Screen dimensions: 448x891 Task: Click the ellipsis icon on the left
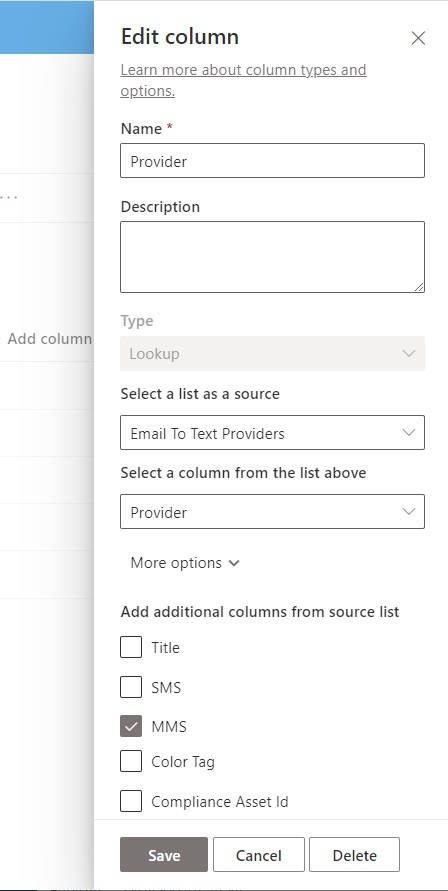(8, 197)
